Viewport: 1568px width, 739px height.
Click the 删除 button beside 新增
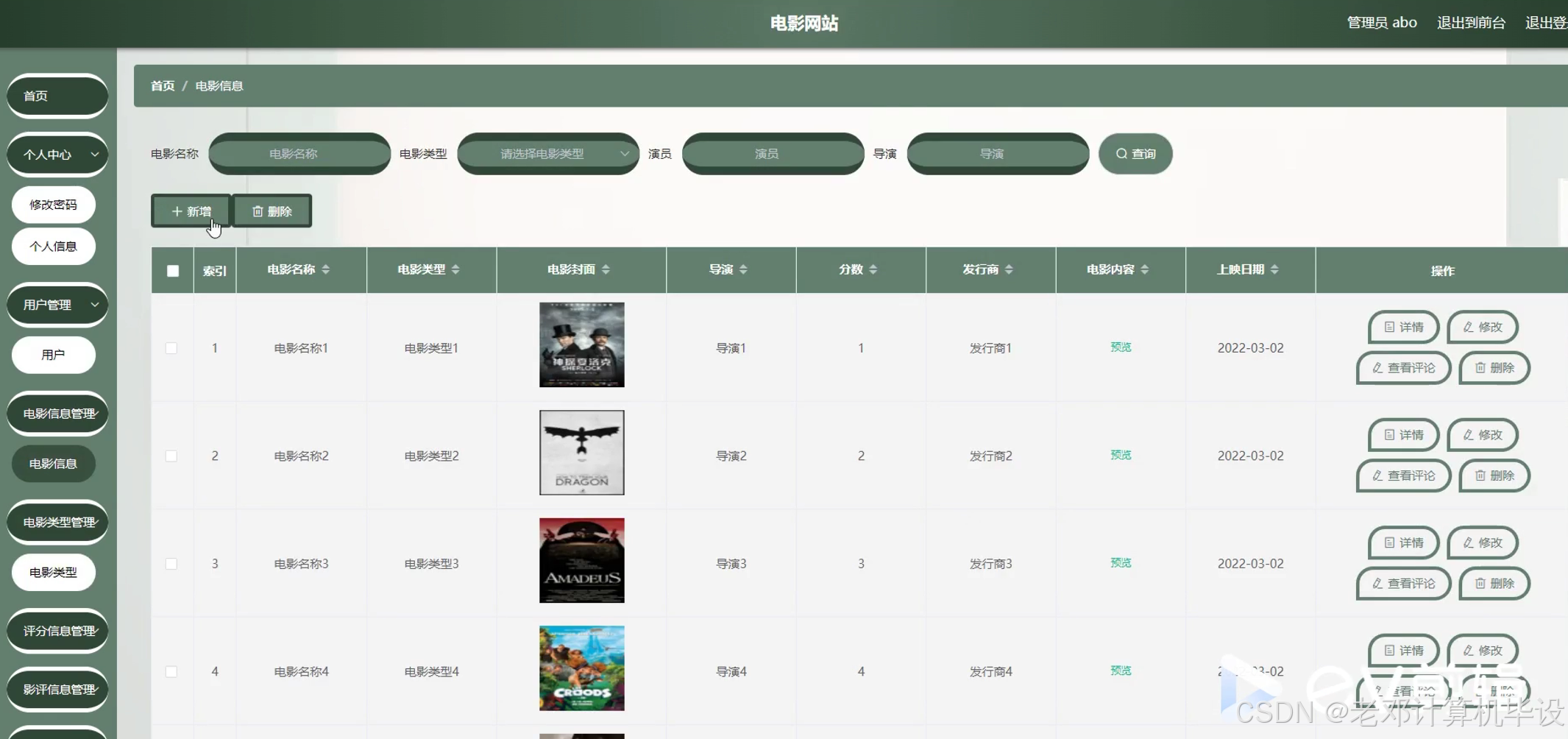click(272, 211)
